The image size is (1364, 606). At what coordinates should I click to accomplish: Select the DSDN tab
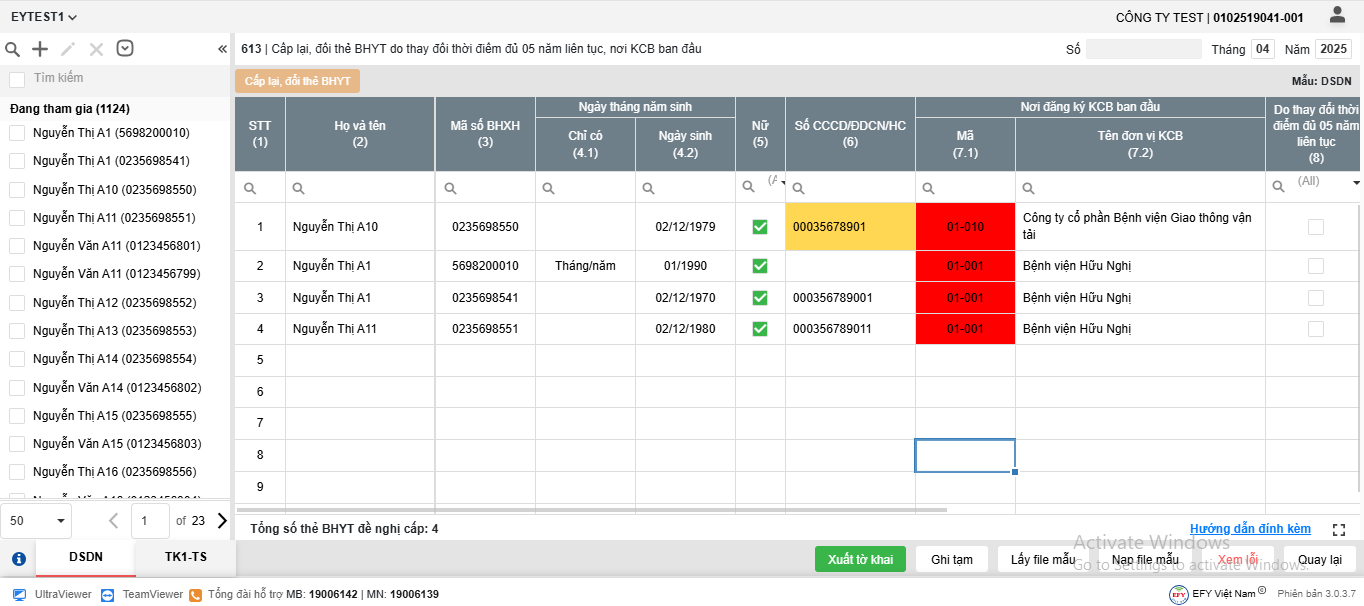coord(86,558)
